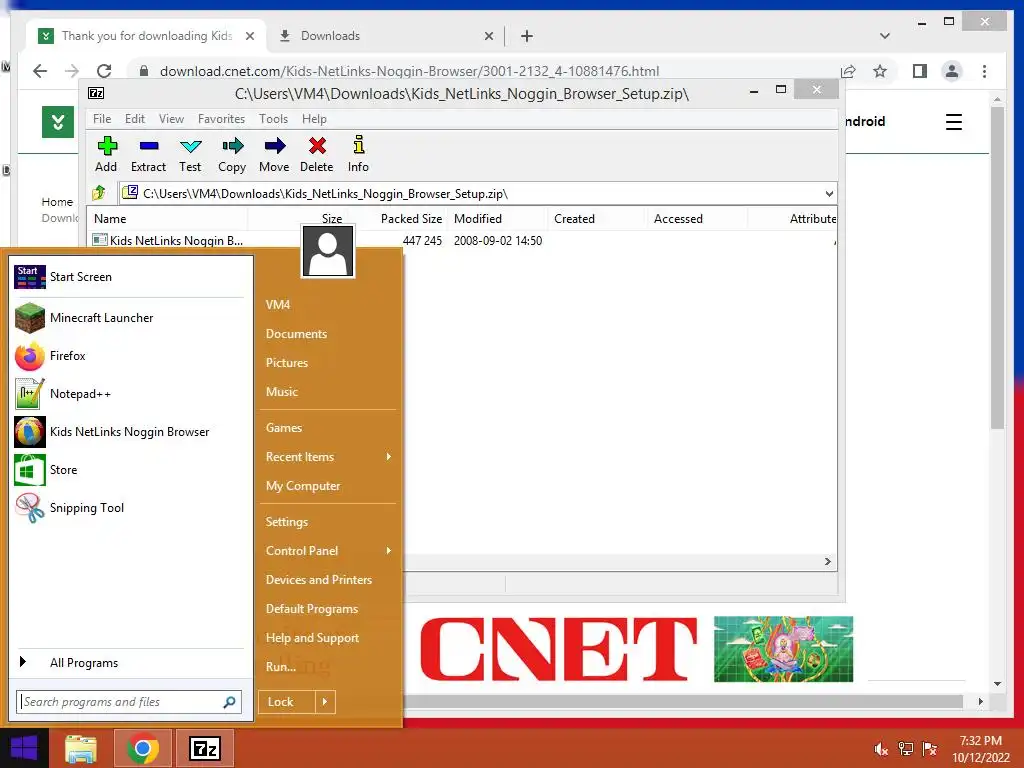The height and width of the screenshot is (768, 1024).
Task: Open Documents from Start menu
Action: pyautogui.click(x=296, y=334)
